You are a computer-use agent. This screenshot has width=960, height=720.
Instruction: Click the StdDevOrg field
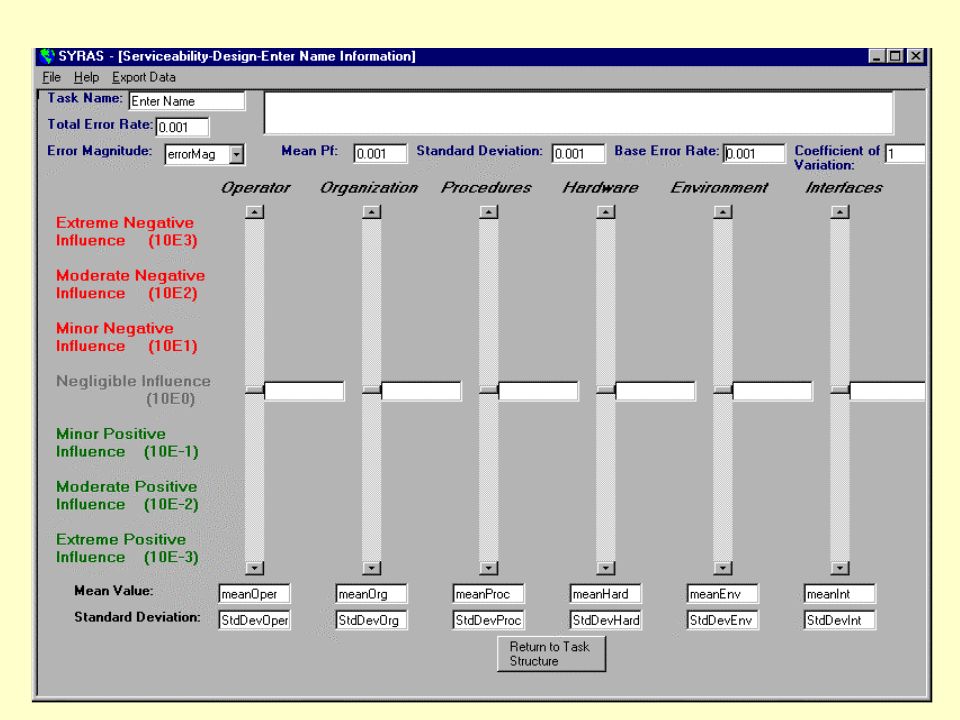[x=371, y=620]
